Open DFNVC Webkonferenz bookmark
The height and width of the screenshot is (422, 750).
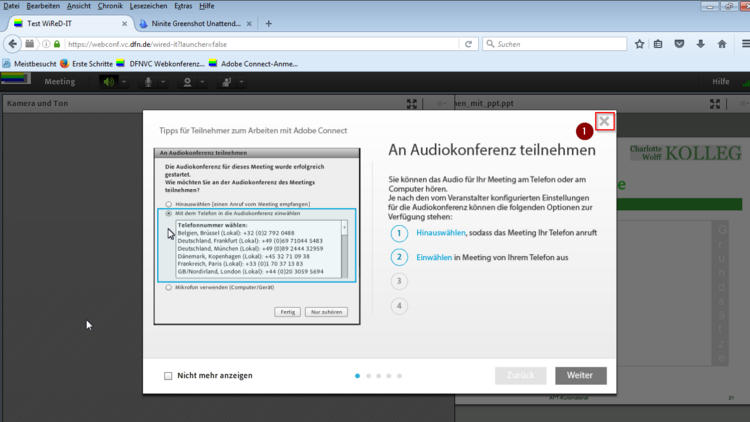(x=161, y=64)
